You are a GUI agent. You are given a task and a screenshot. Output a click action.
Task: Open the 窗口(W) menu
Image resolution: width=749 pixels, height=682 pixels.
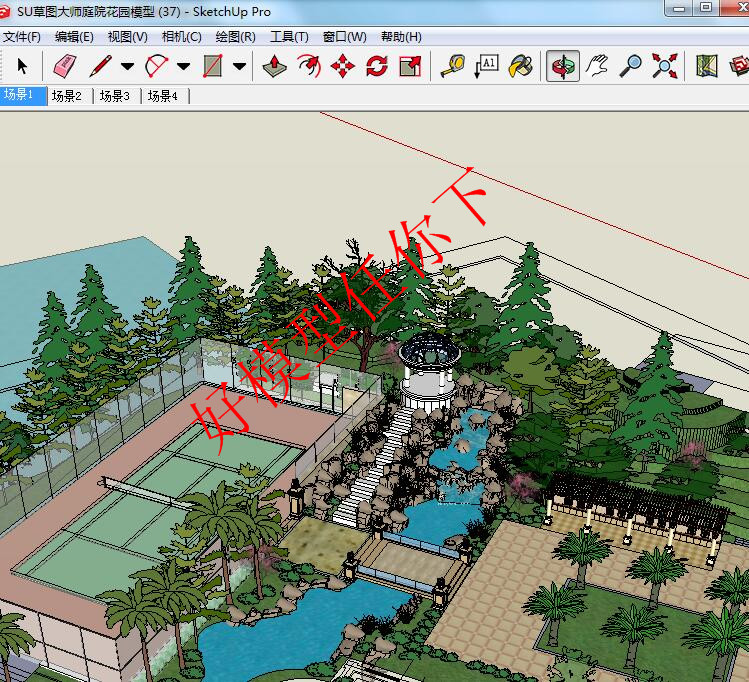coord(344,37)
